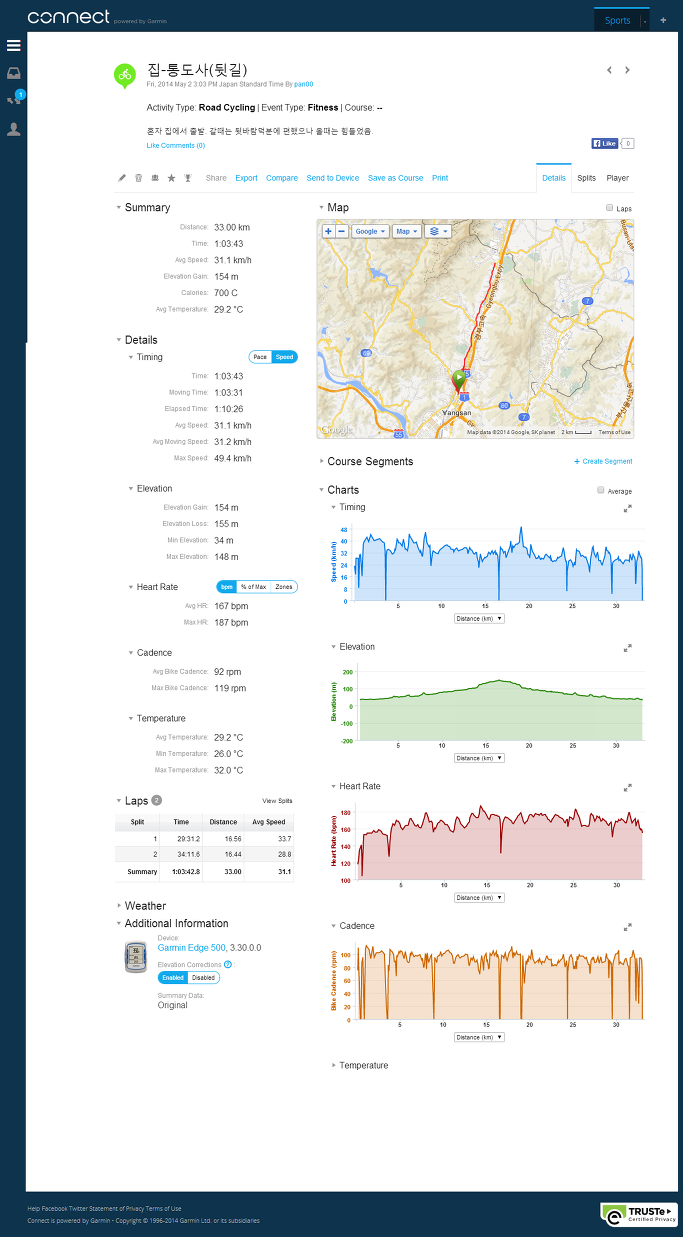Click the Facebook Like button
The width and height of the screenshot is (683, 1237).
tap(605, 144)
